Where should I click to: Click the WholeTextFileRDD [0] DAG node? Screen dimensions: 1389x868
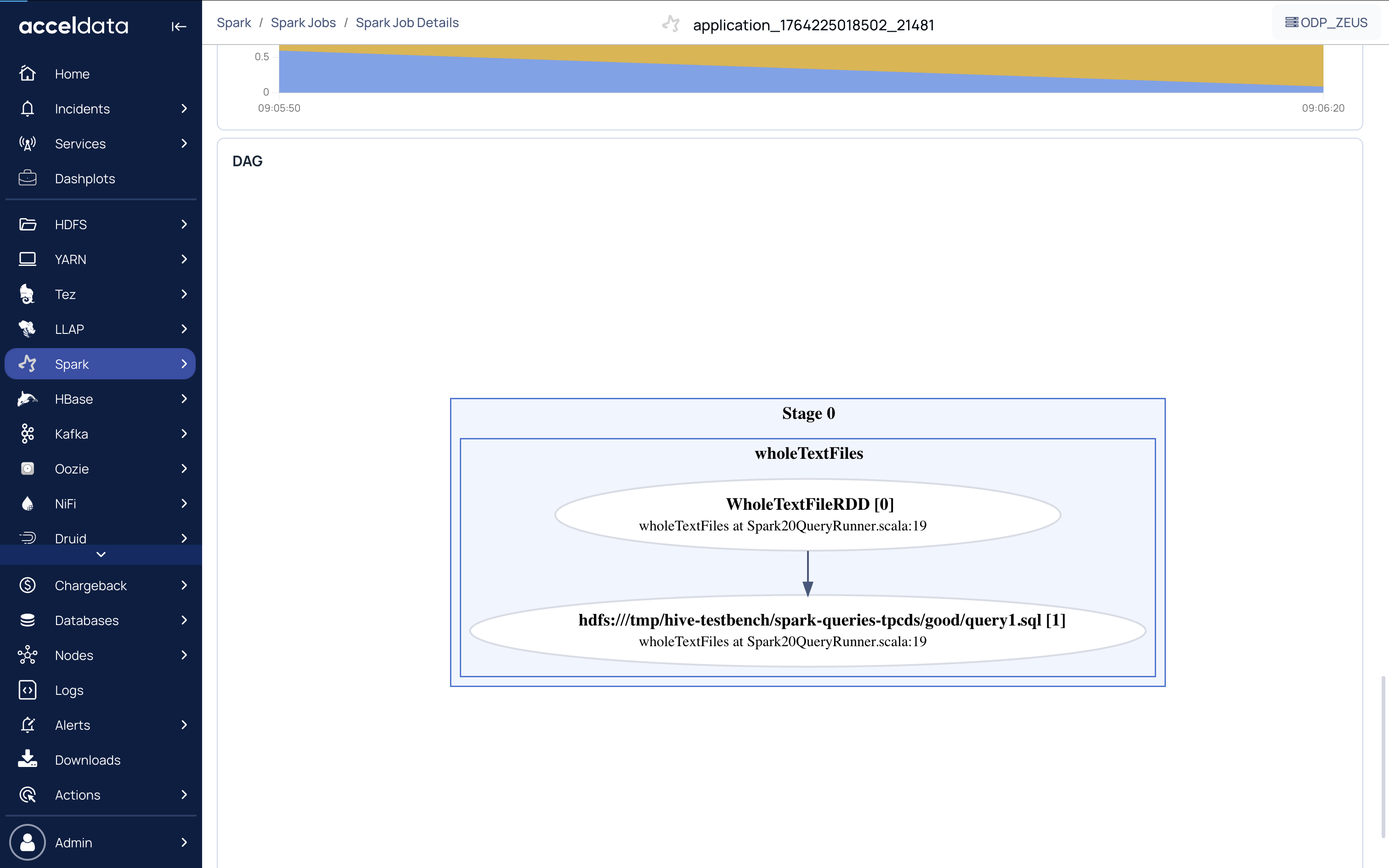[807, 514]
